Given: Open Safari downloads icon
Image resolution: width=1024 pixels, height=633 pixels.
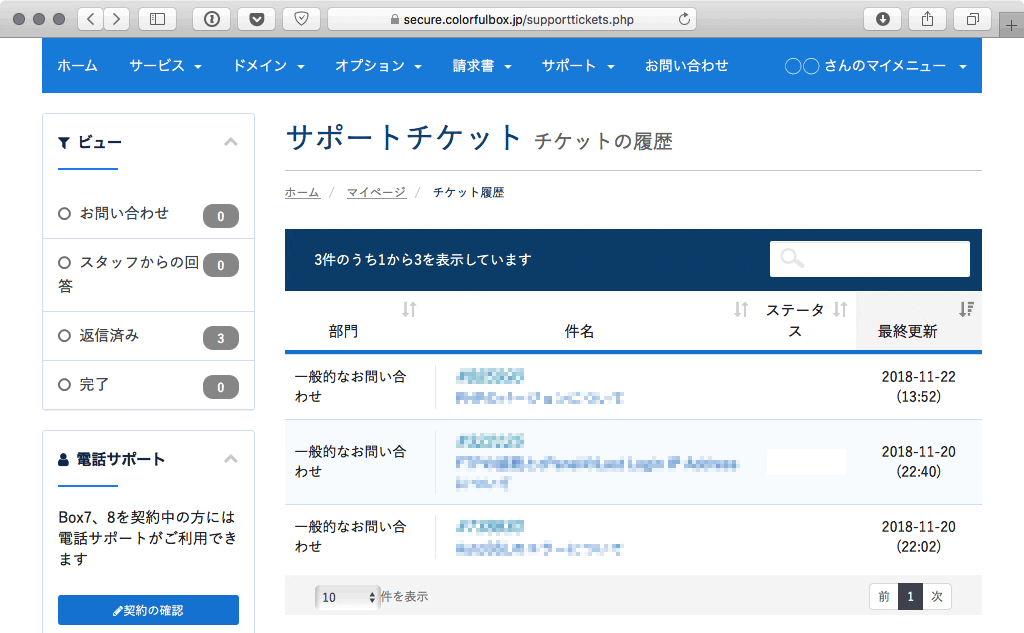Looking at the screenshot, I should coord(882,19).
